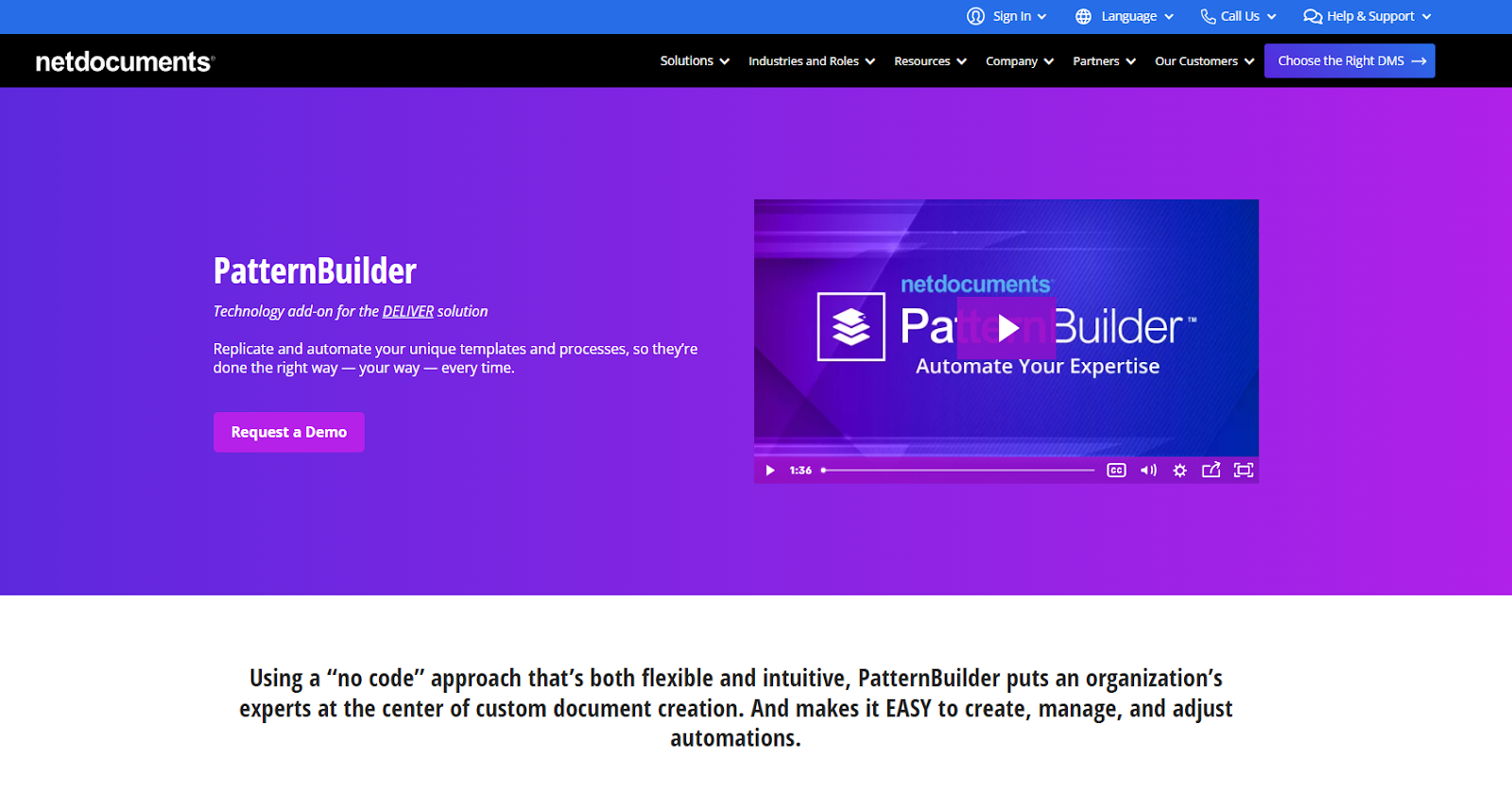Open the Resources menu
This screenshot has height=792, width=1512.
(922, 61)
